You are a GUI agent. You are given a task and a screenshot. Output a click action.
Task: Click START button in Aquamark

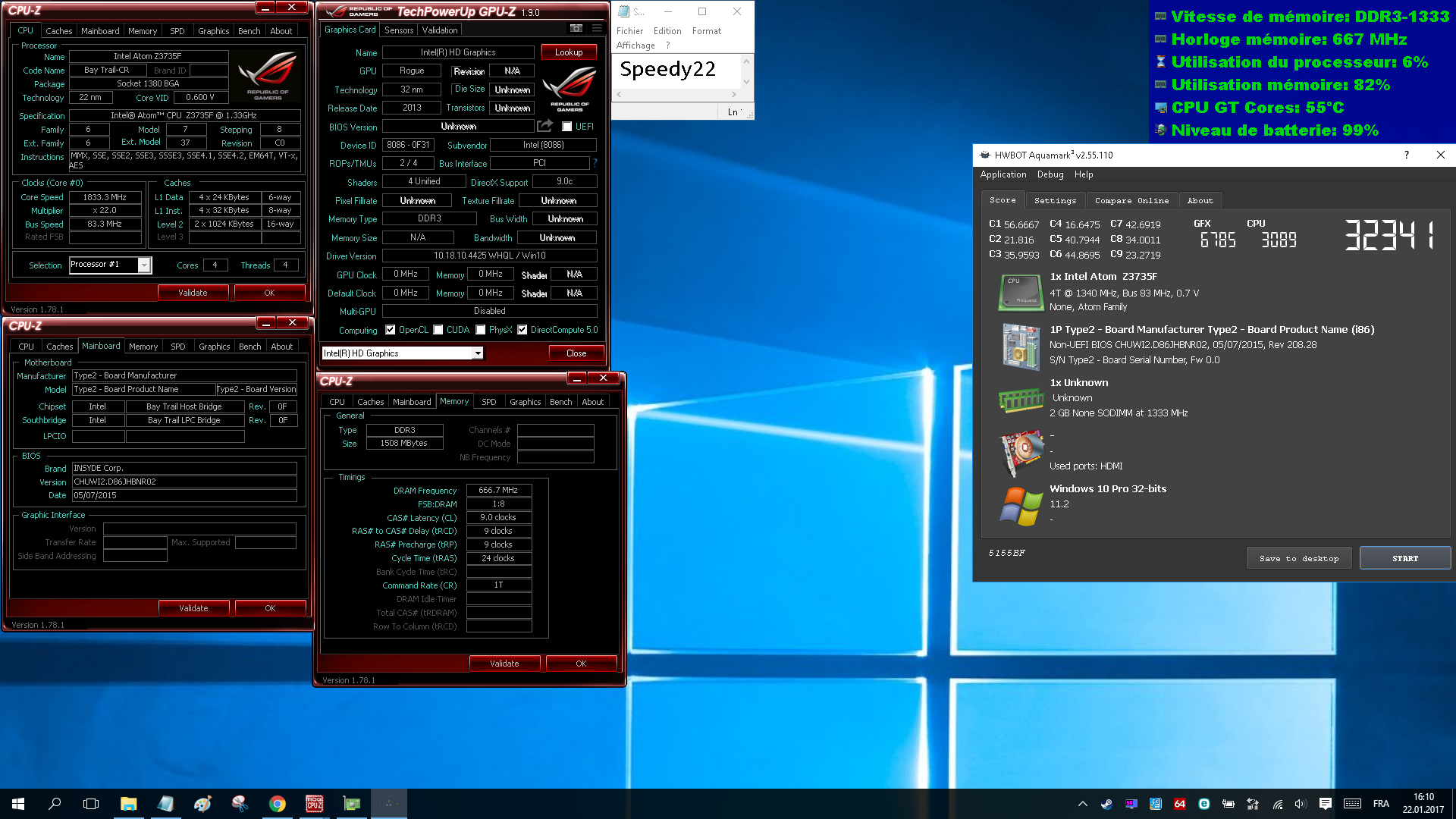click(1405, 558)
